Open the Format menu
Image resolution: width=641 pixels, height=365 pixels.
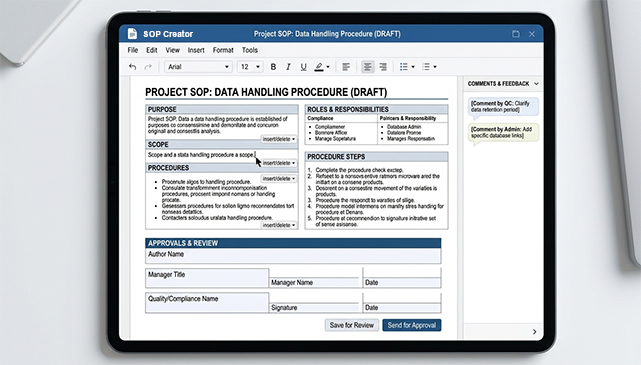coord(223,50)
